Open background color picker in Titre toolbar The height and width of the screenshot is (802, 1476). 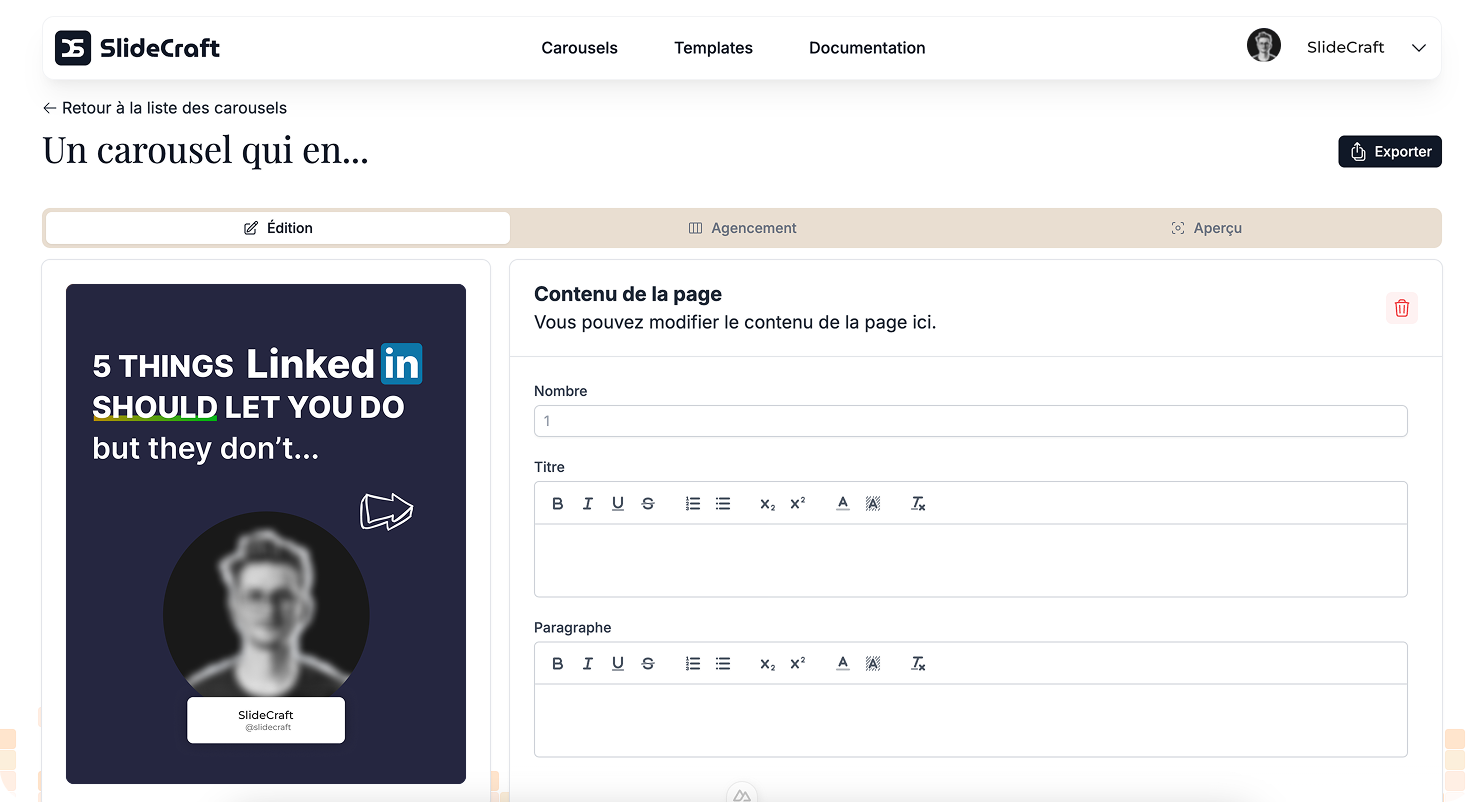click(x=873, y=504)
